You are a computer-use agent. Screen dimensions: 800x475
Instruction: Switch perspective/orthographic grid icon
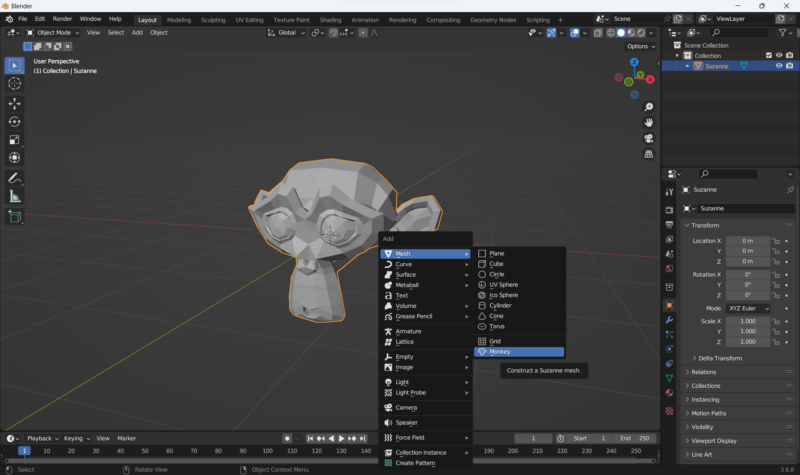[x=648, y=154]
